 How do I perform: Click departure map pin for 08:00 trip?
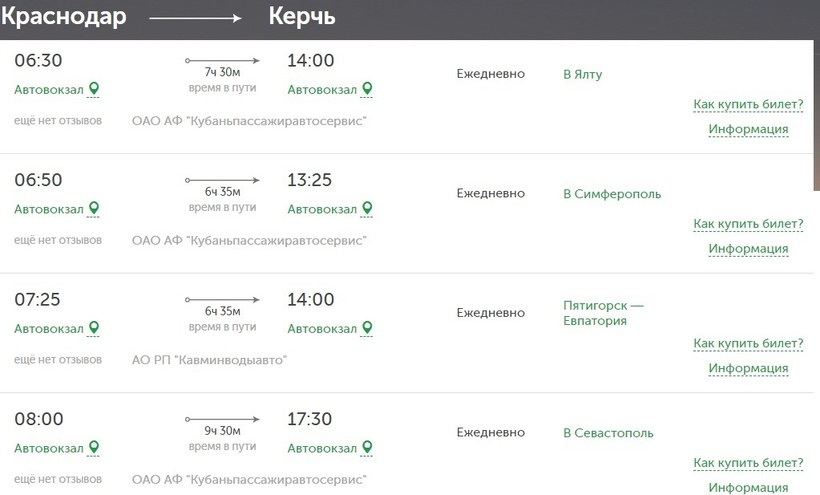coord(94,448)
